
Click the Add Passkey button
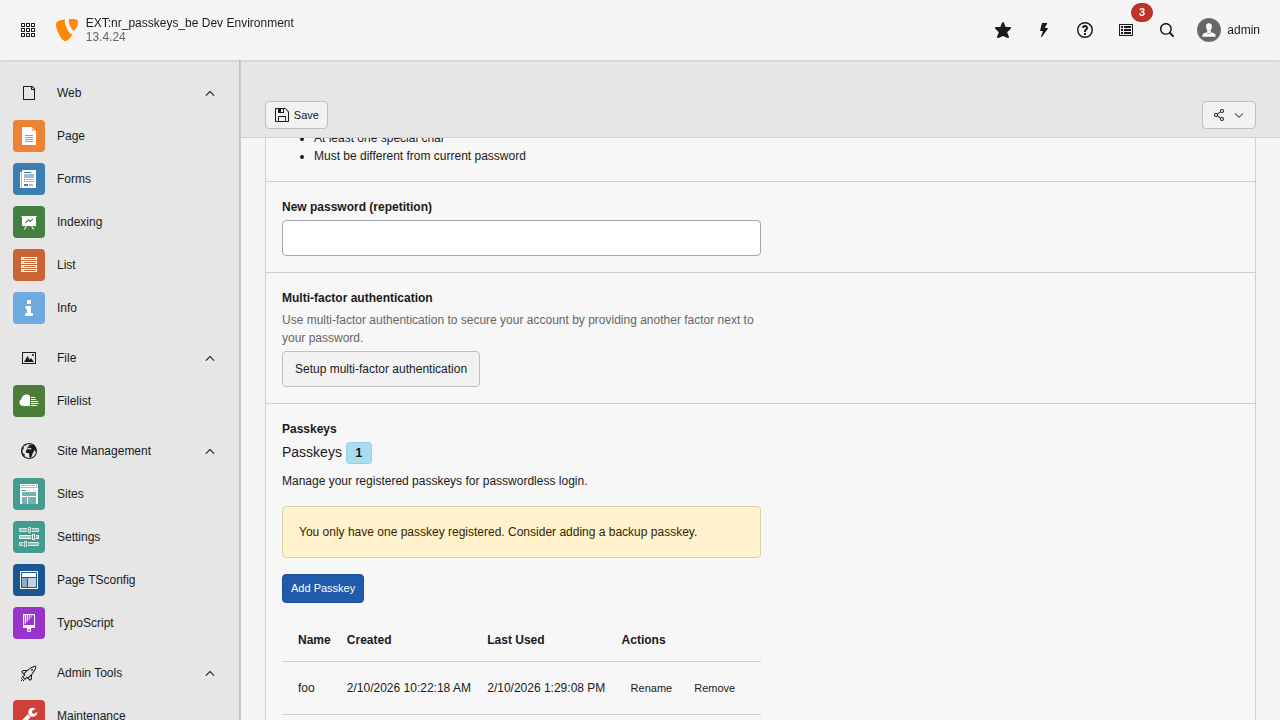click(x=322, y=588)
